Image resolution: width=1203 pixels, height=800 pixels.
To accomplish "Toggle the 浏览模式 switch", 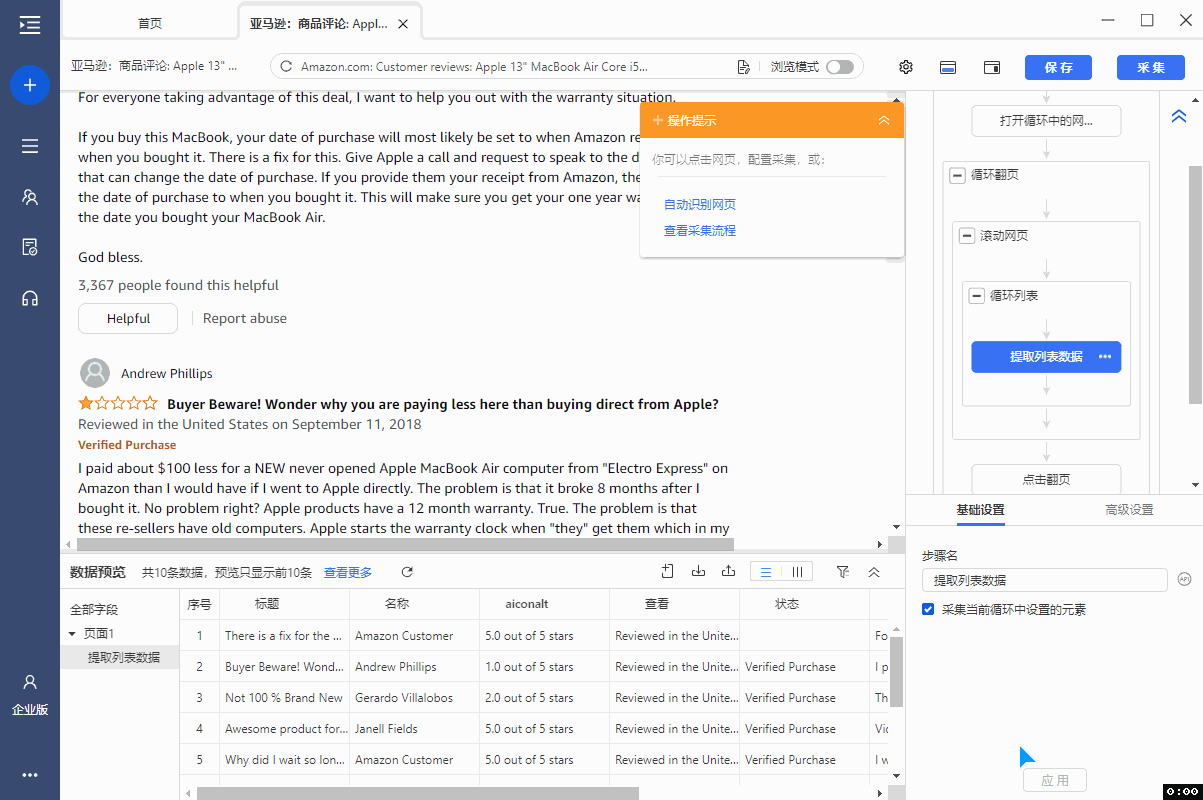I will point(840,67).
